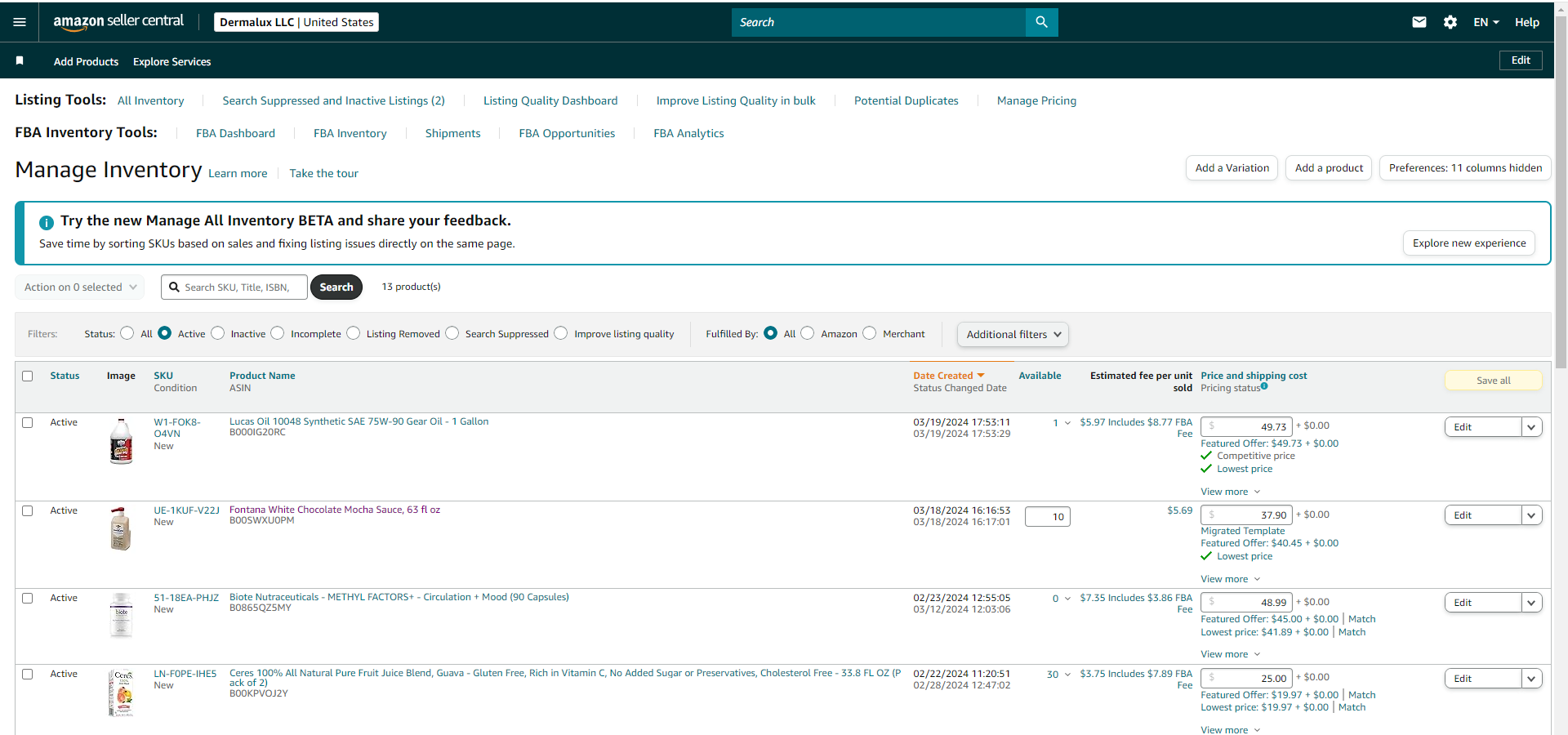Open the Take the tour link
Screen dimensions: 1568x735
coord(323,173)
